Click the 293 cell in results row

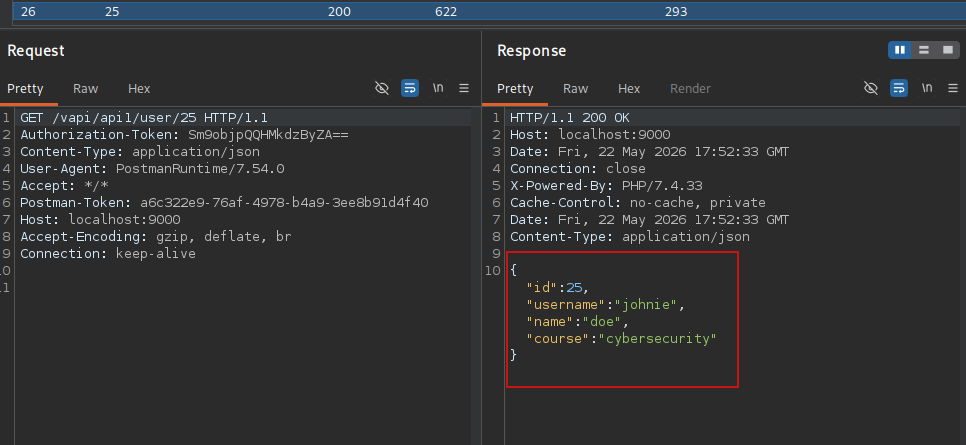[x=676, y=12]
